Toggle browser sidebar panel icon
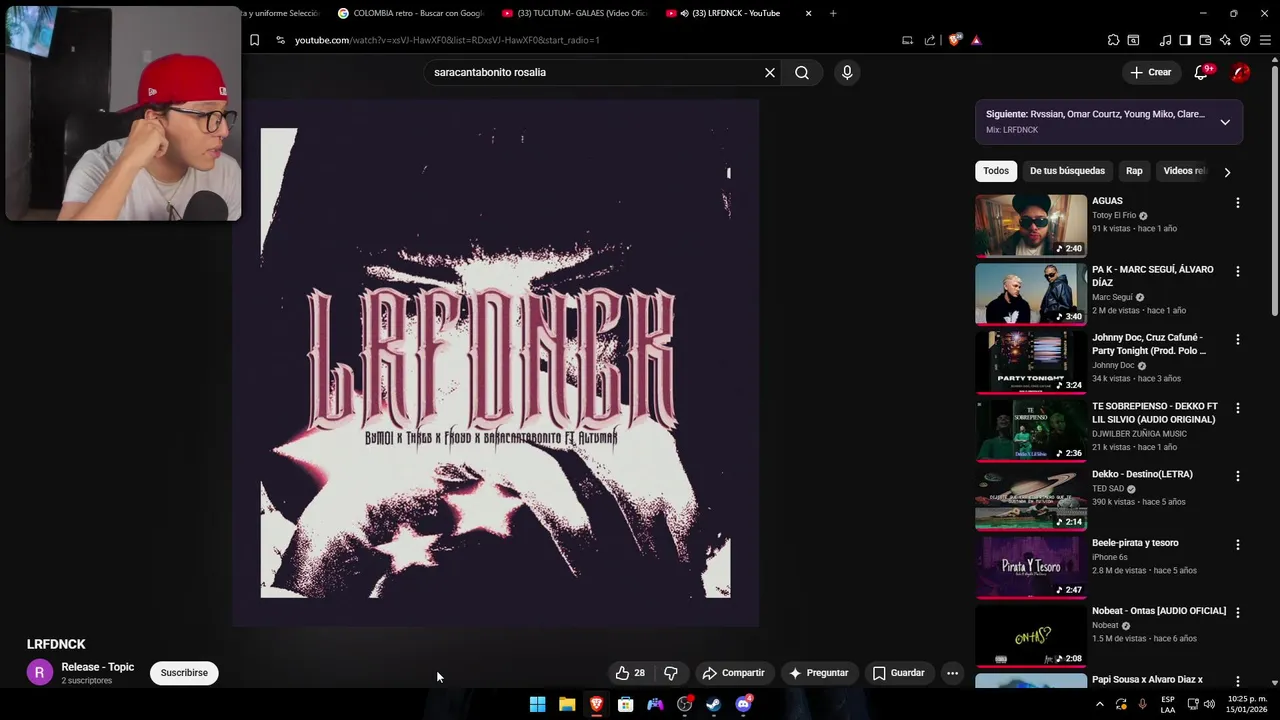This screenshot has height=720, width=1280. point(1185,40)
